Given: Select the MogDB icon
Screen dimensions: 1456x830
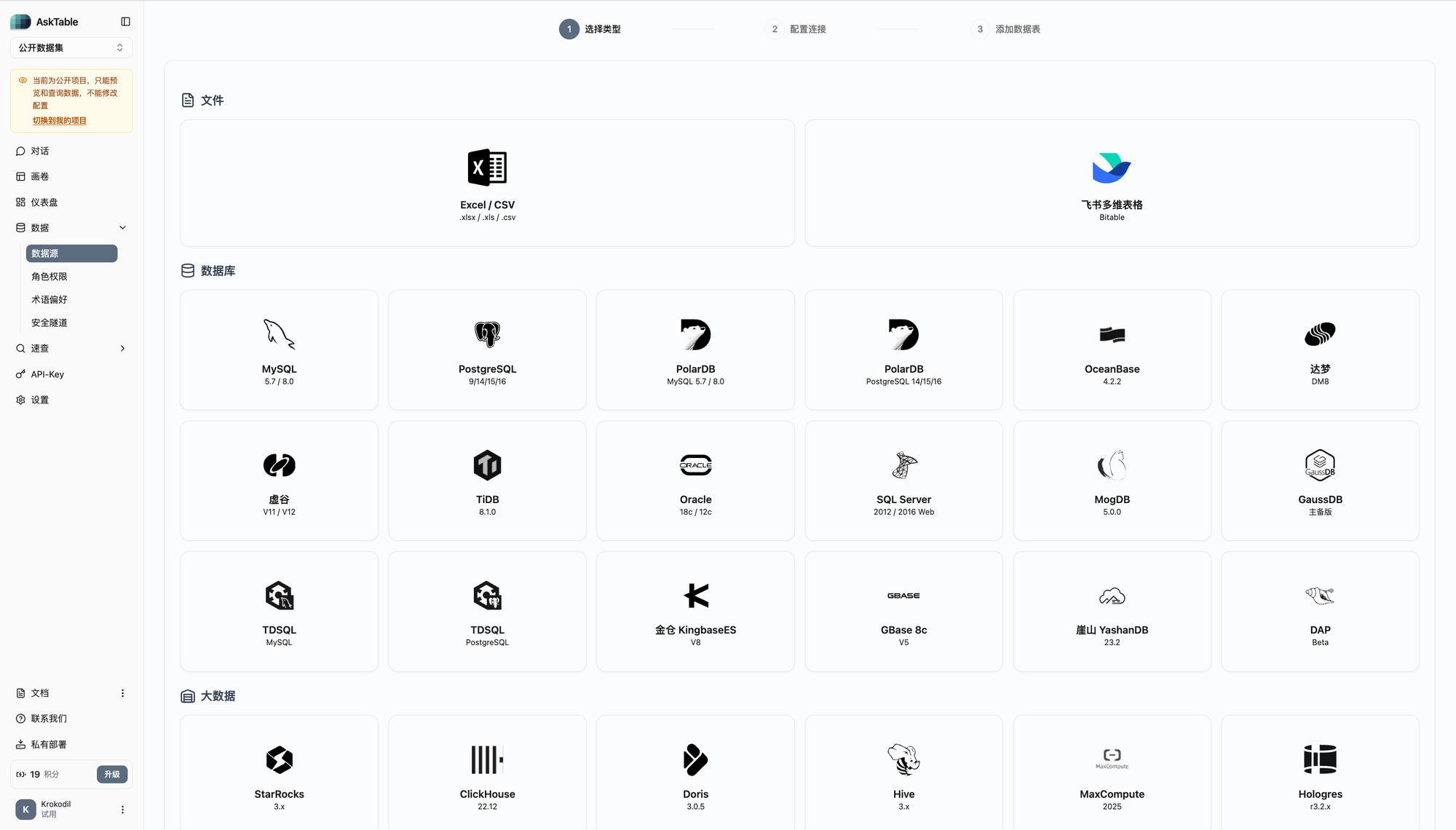Looking at the screenshot, I should (1112, 465).
